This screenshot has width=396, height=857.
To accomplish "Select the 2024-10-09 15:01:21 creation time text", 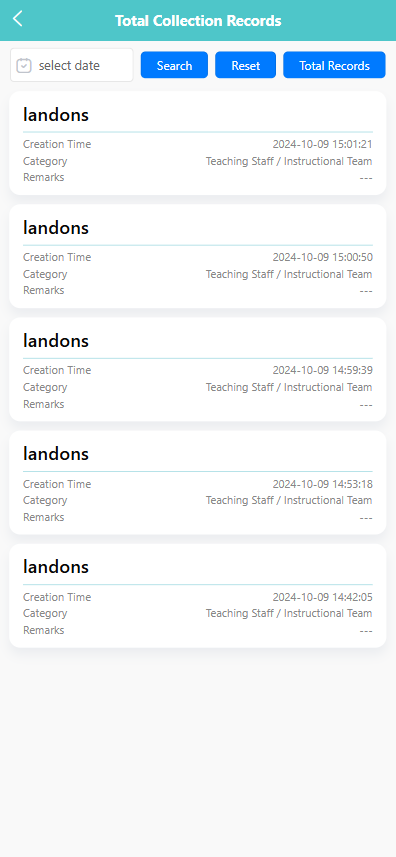I will 323,144.
